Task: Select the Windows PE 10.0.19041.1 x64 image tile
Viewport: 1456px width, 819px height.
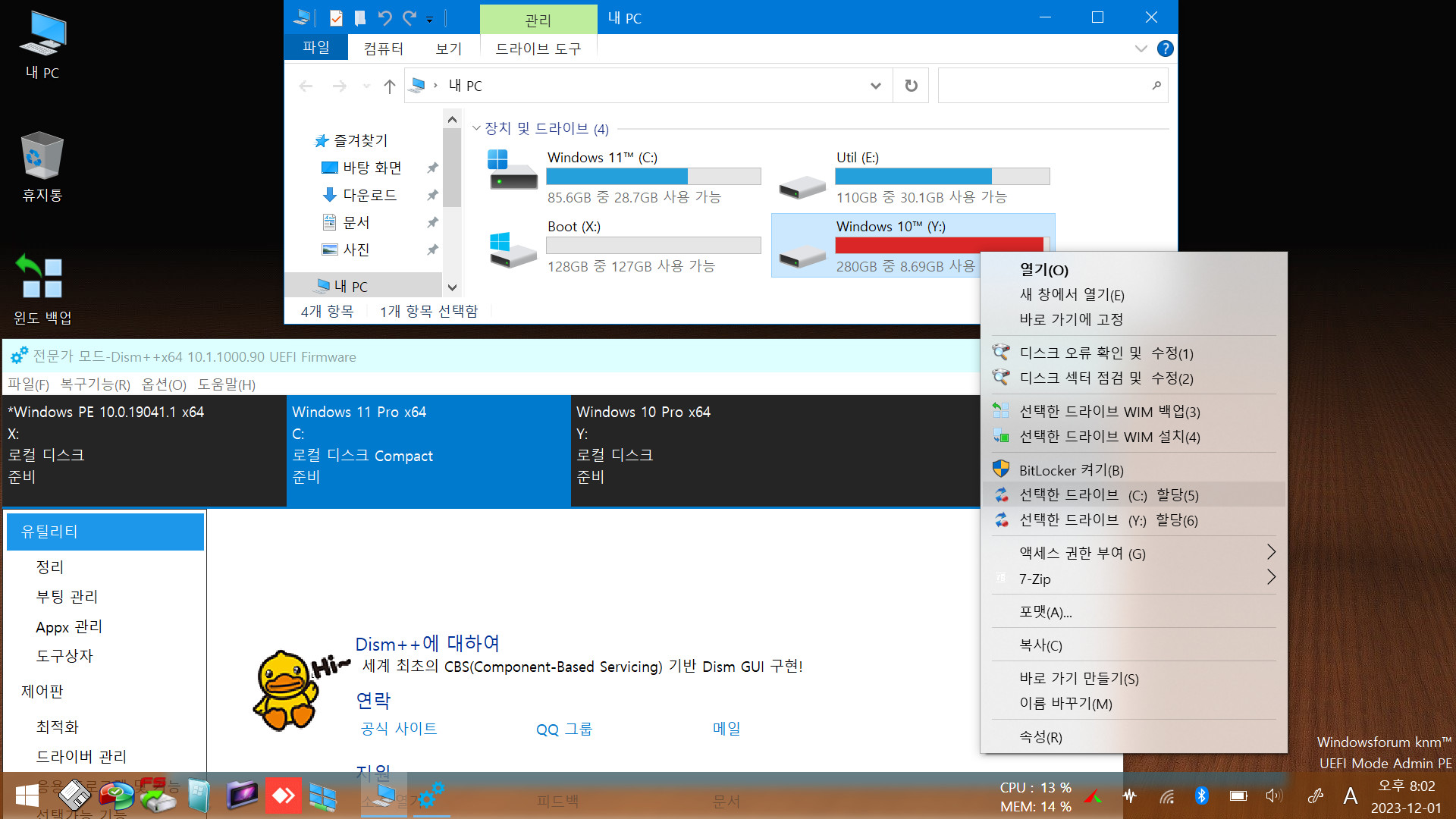Action: click(x=144, y=450)
